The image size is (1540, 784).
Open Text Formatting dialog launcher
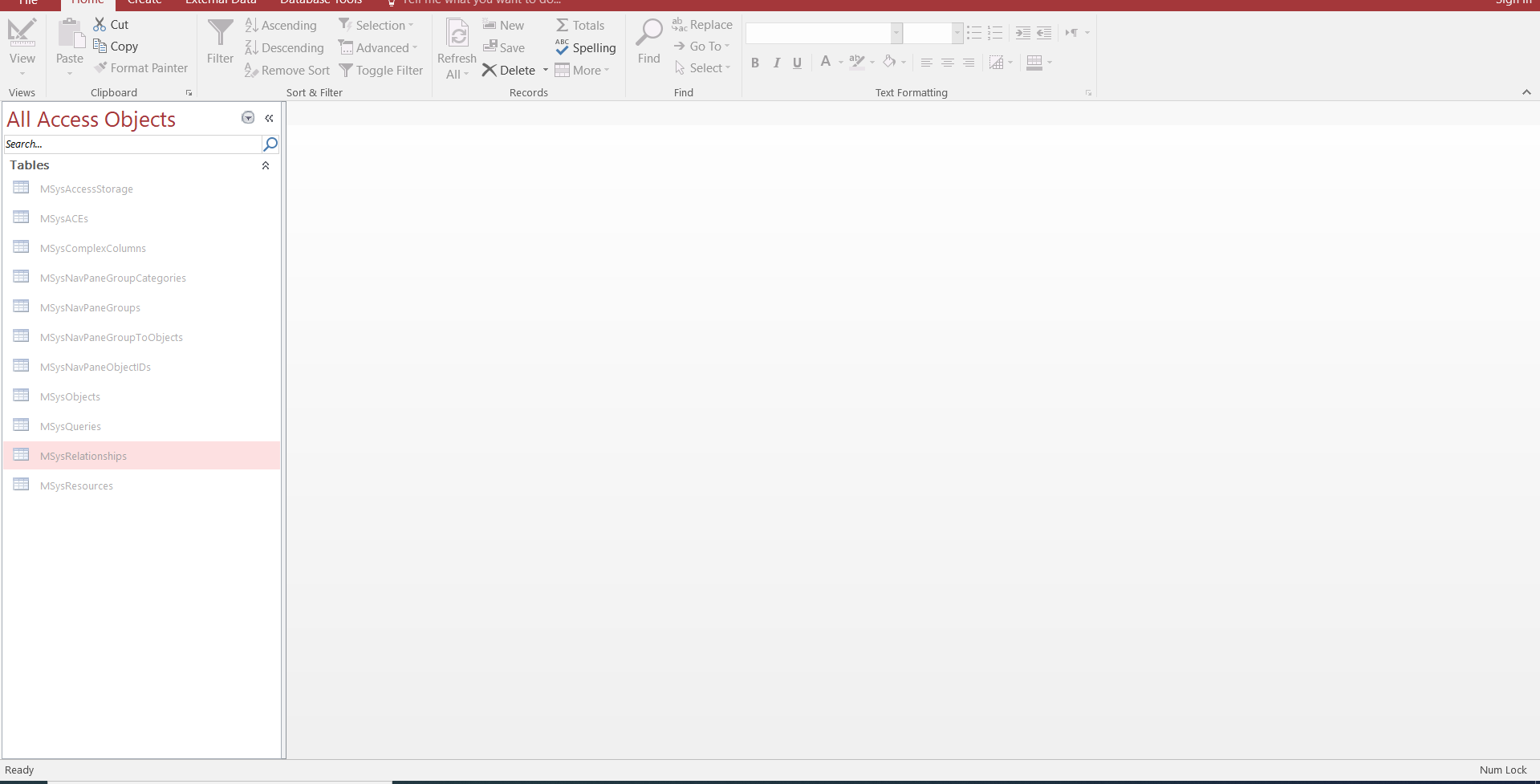[1088, 93]
